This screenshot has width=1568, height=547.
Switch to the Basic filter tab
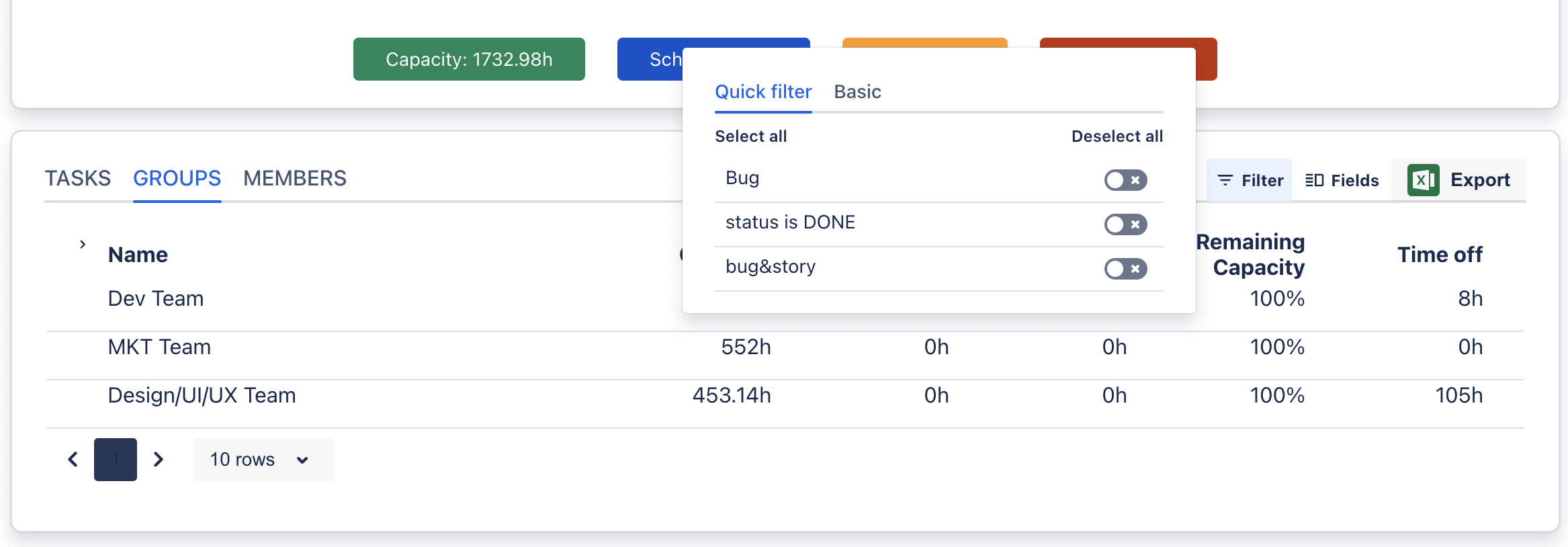(857, 92)
